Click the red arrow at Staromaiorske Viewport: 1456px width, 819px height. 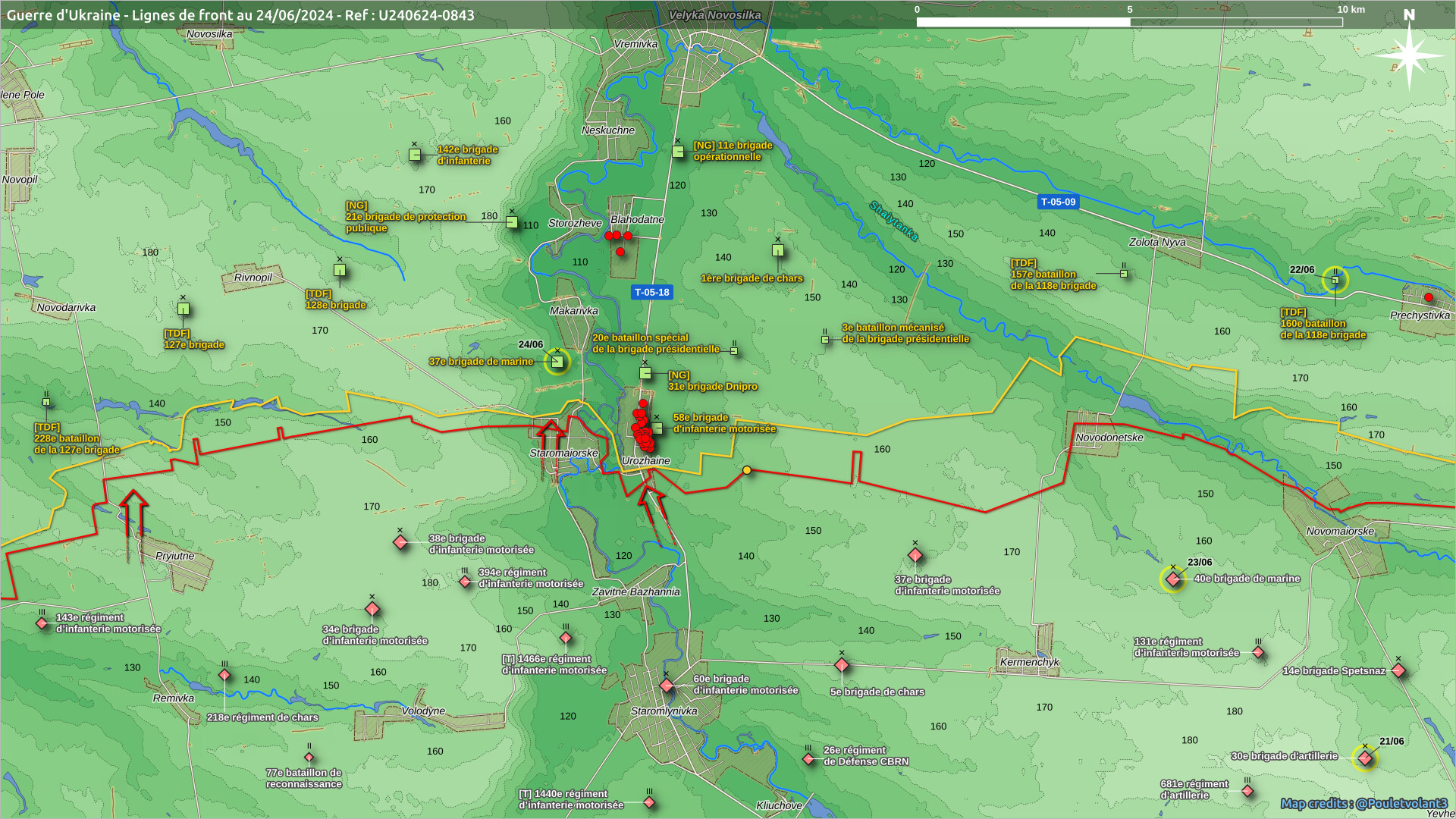coord(550,438)
